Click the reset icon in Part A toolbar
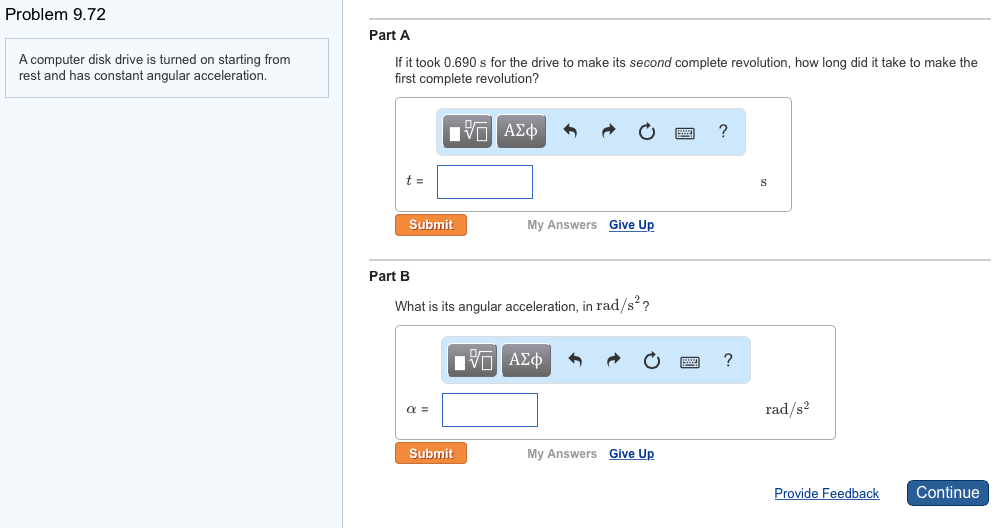 (x=646, y=132)
